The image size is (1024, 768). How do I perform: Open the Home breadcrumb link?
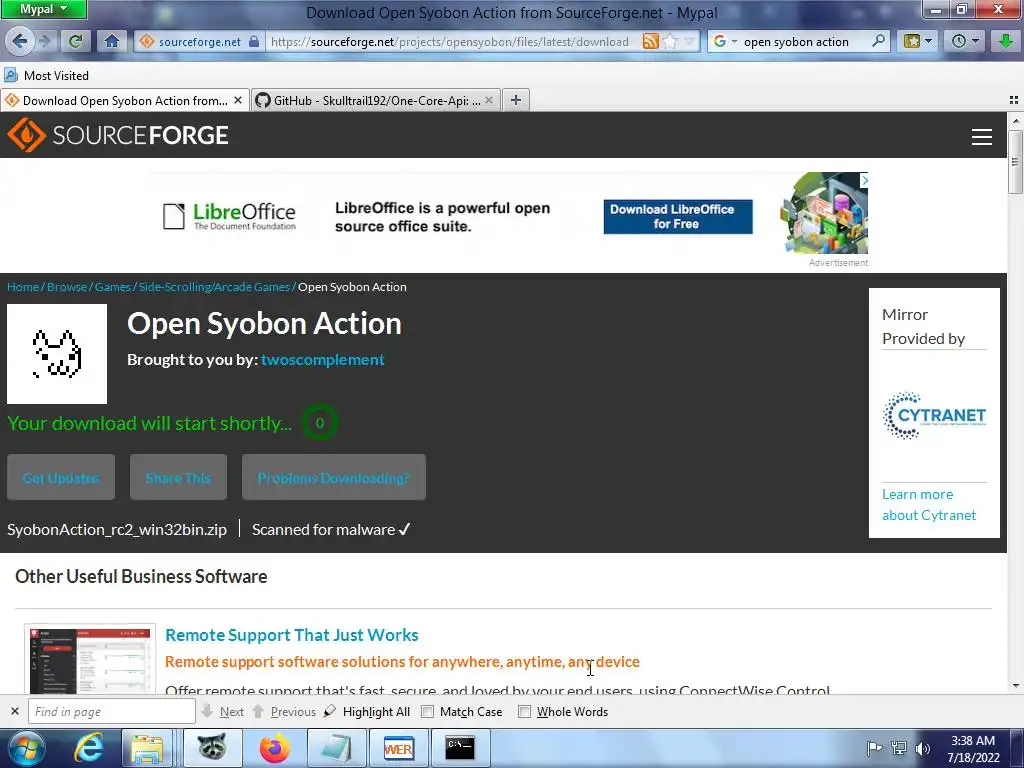23,287
